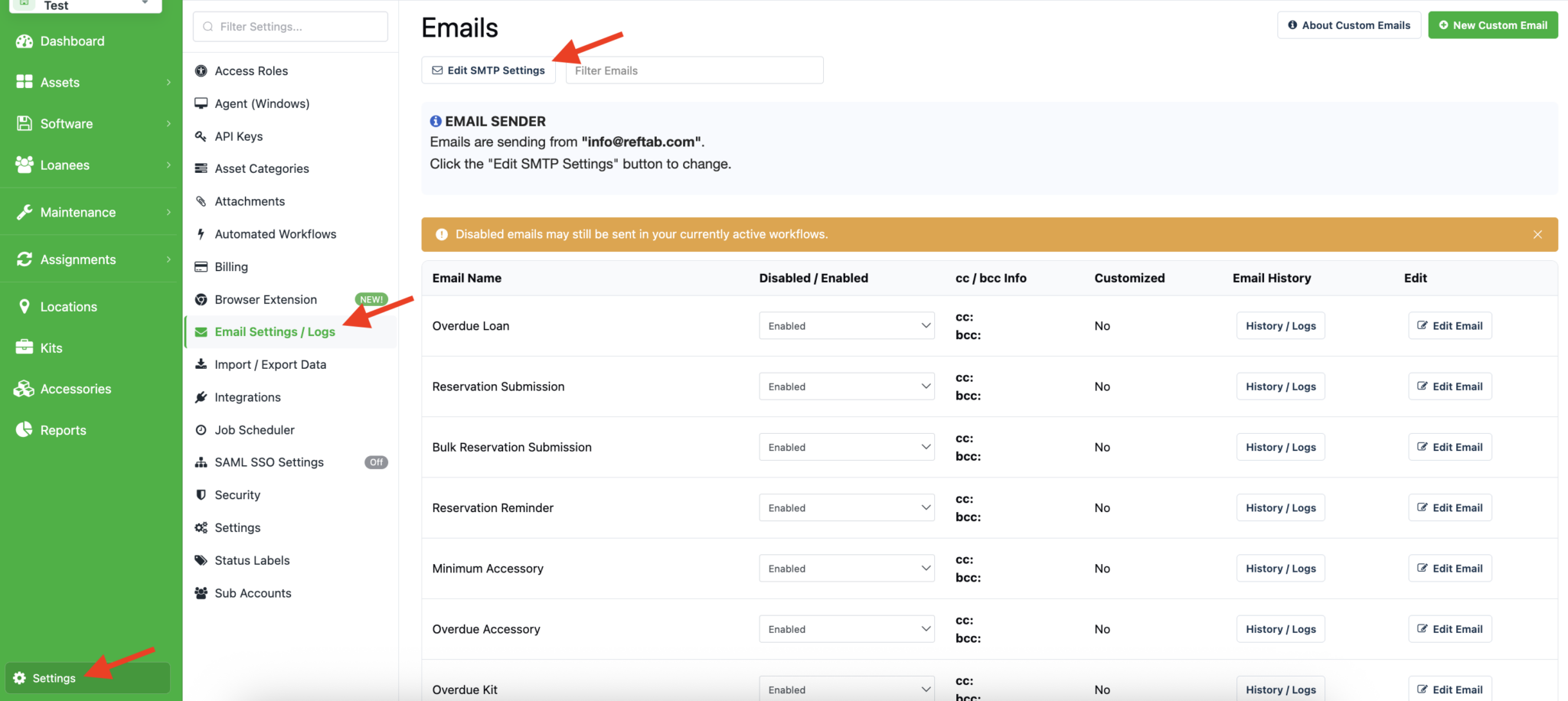Click the Accessories cubes icon
Screen dimensions: 1568x701
(24, 389)
